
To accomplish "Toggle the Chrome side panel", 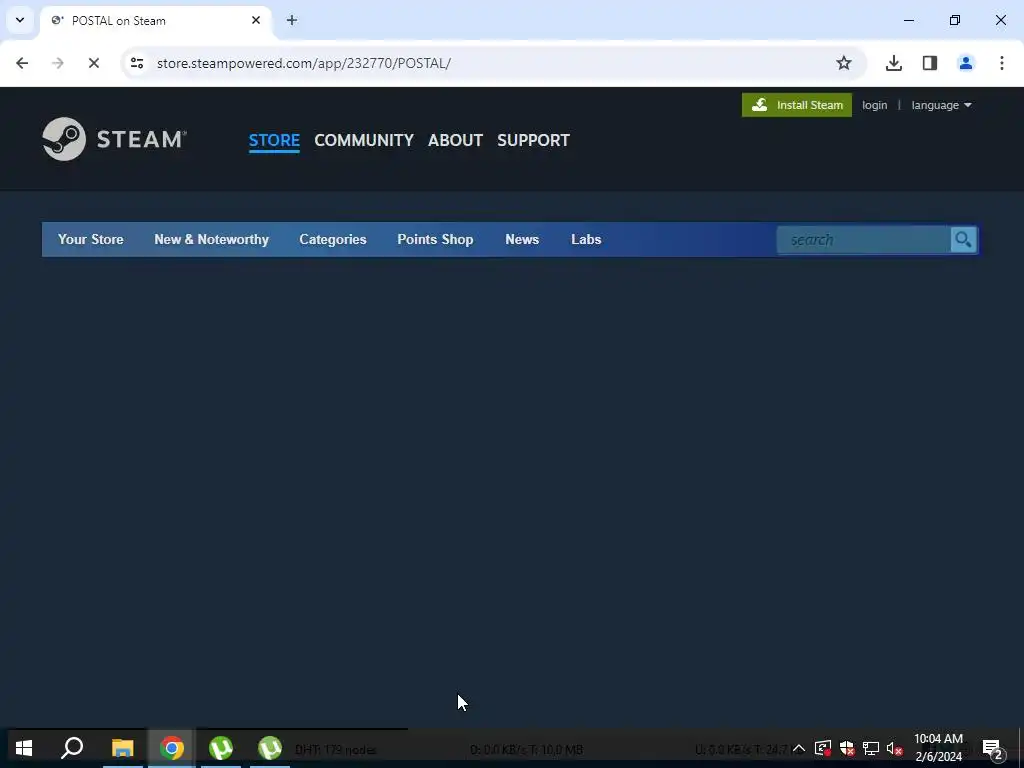I will 930,63.
